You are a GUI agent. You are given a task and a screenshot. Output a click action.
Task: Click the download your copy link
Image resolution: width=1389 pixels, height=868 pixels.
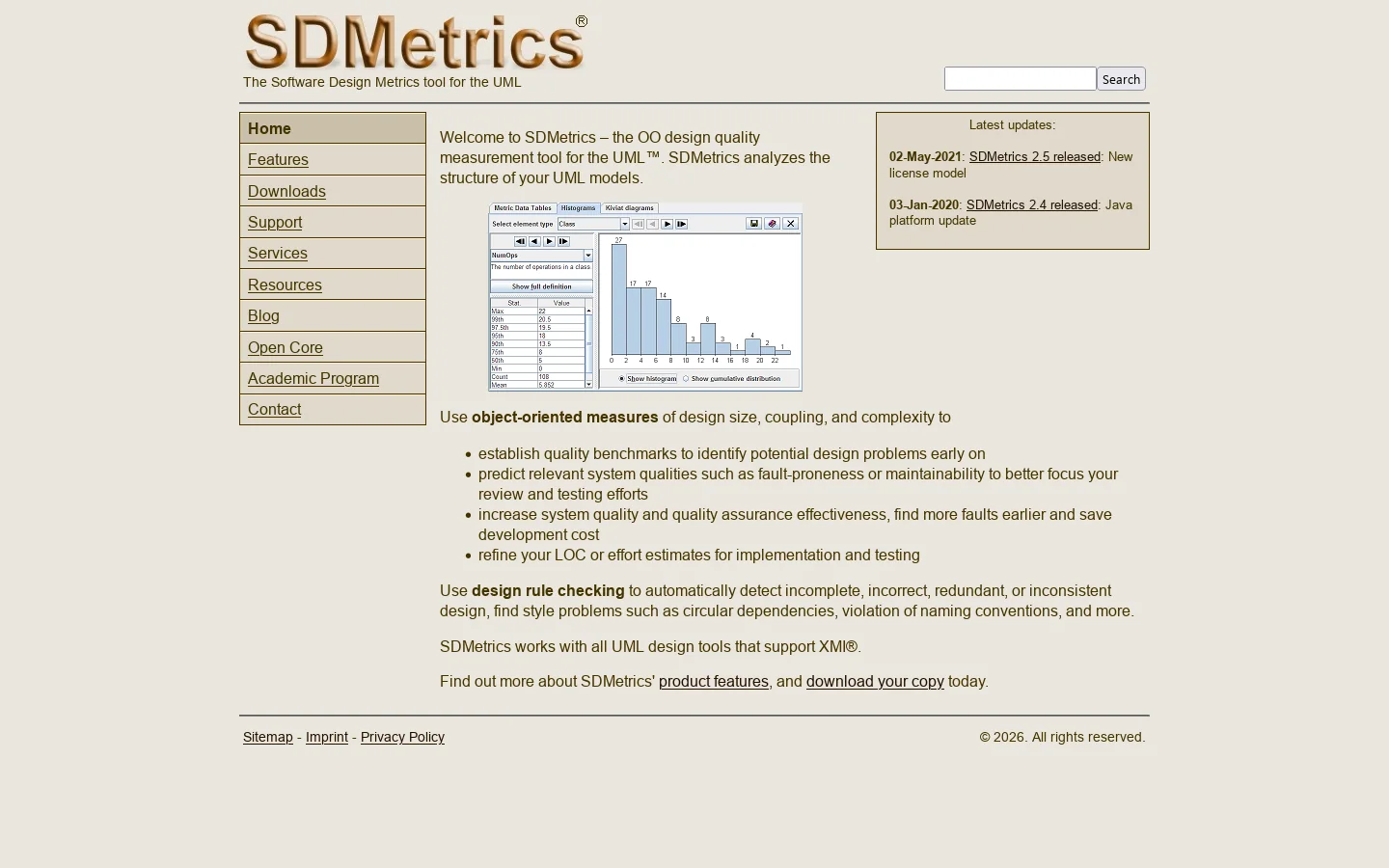[875, 682]
